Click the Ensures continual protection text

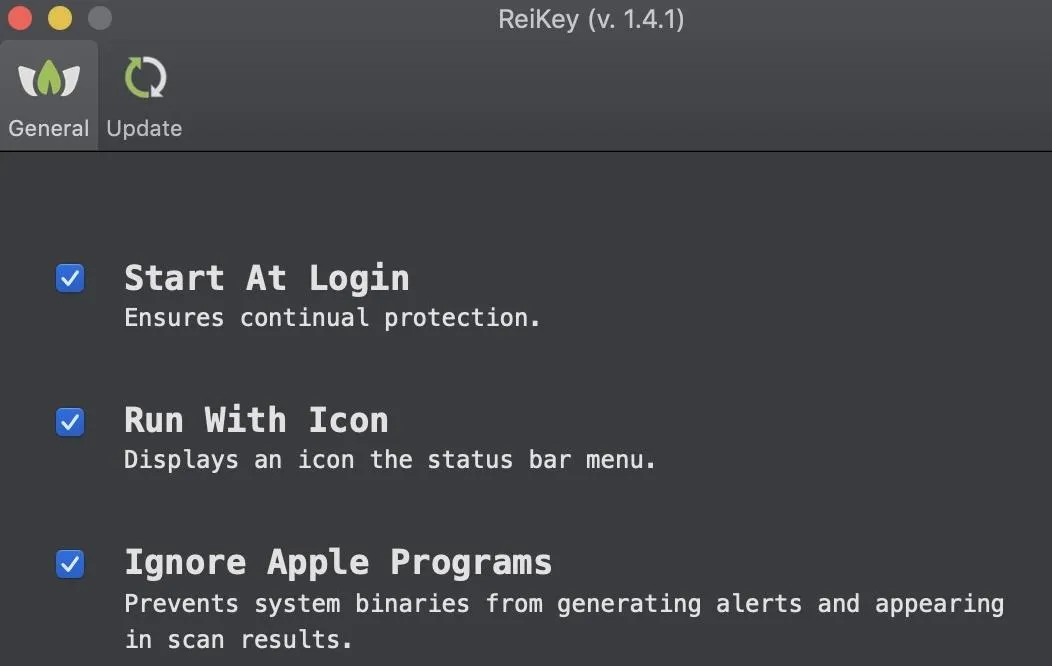(332, 317)
